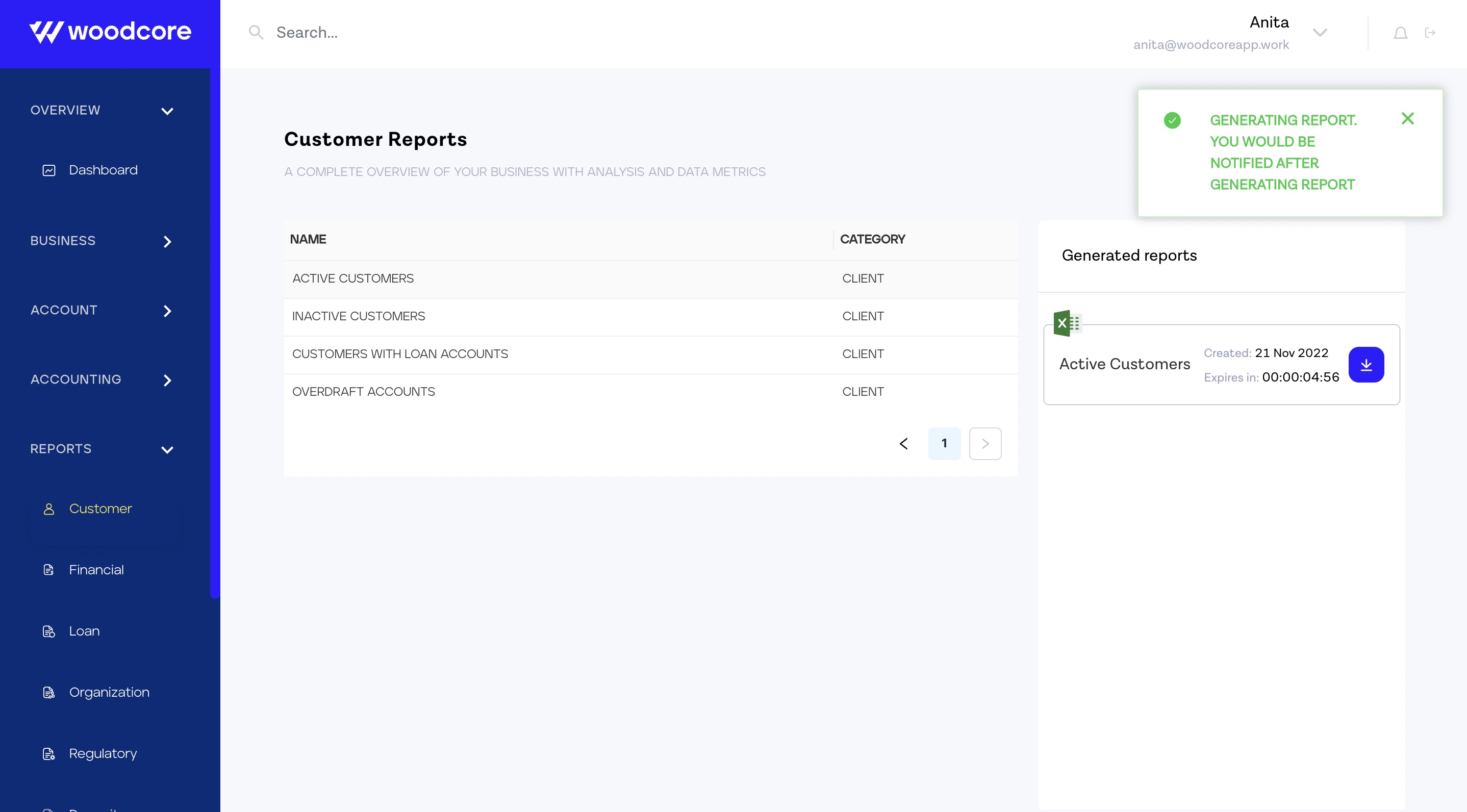Open Financial reports menu item
Image resolution: width=1467 pixels, height=812 pixels.
coord(96,570)
